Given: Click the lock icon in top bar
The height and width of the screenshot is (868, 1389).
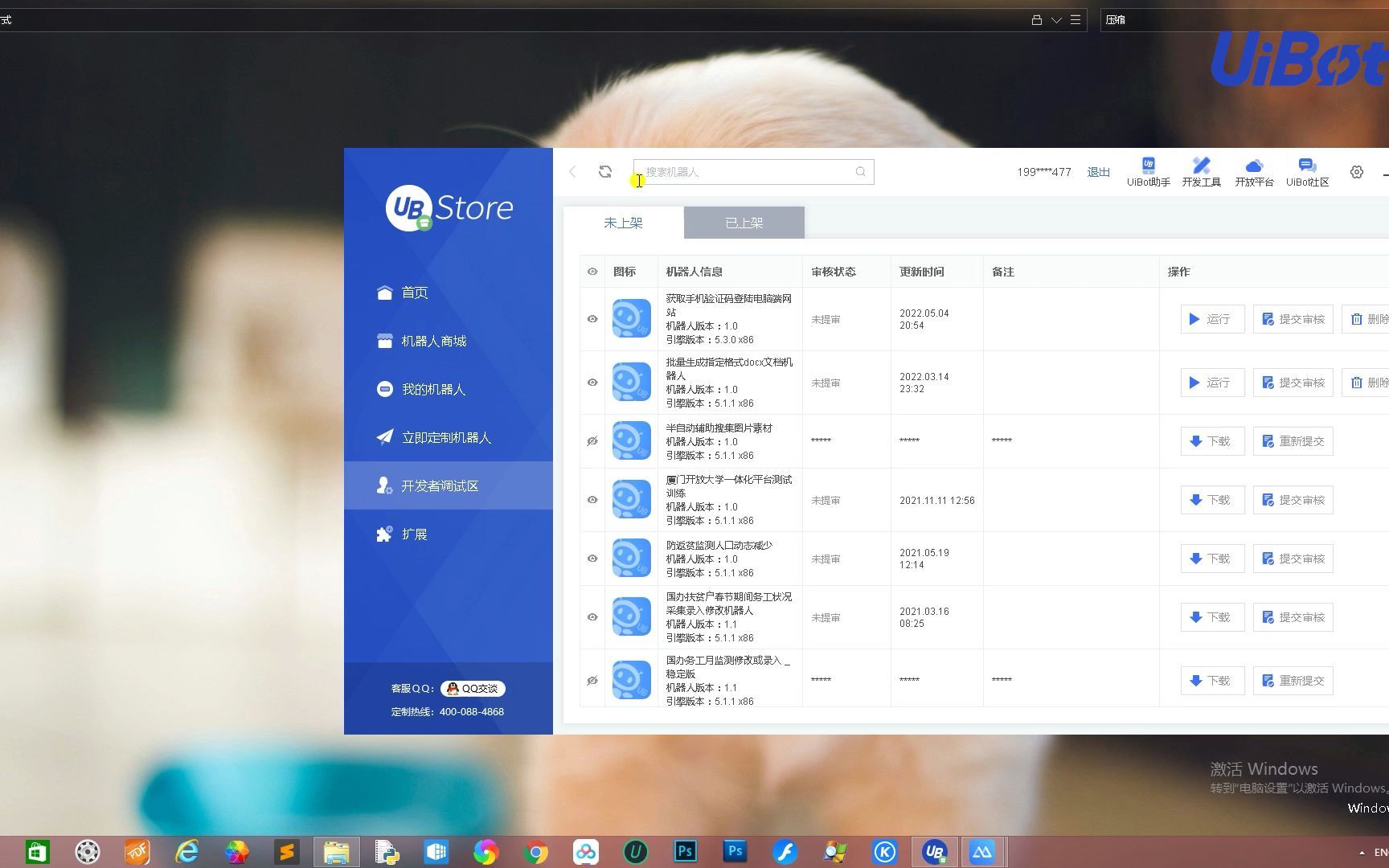Looking at the screenshot, I should coord(1037,20).
